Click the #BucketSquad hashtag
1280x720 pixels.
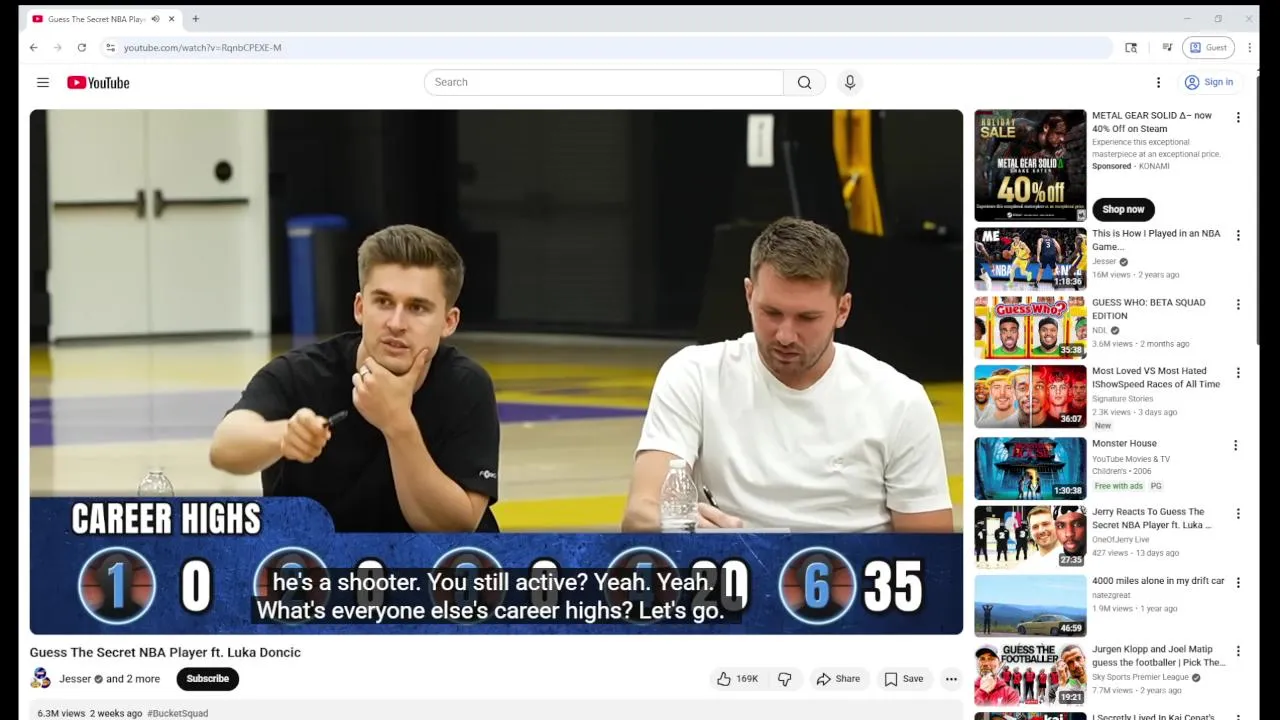pos(178,713)
